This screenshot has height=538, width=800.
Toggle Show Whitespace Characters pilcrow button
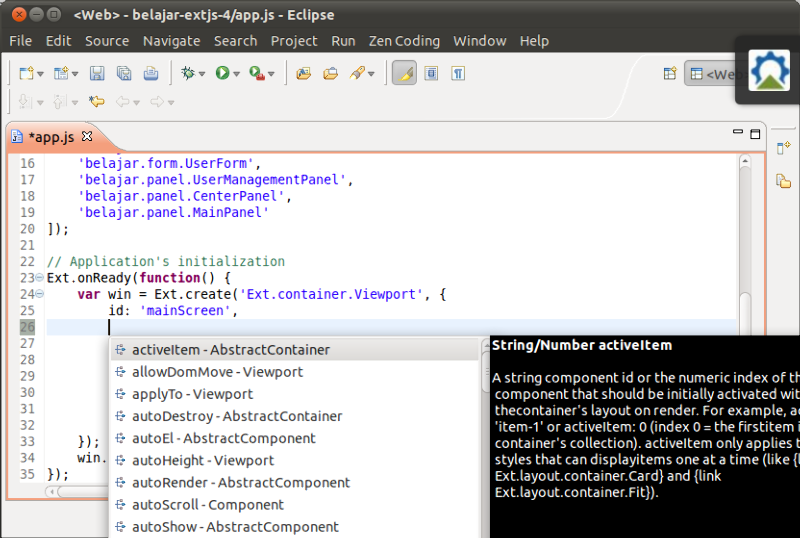(x=458, y=73)
